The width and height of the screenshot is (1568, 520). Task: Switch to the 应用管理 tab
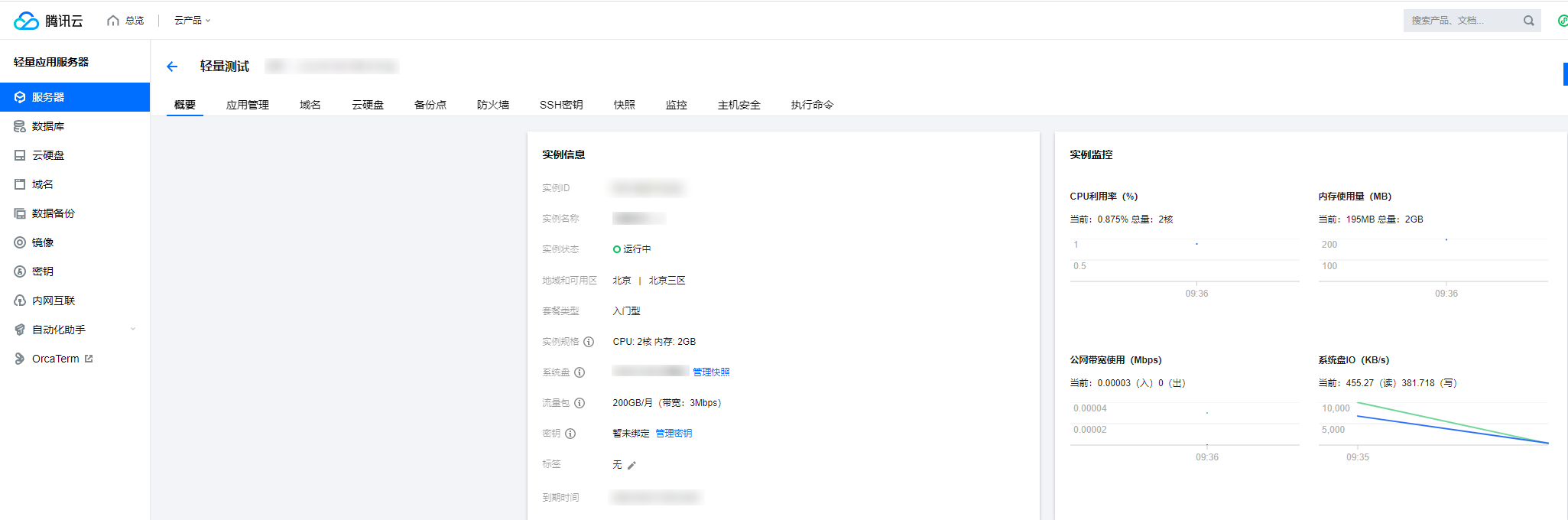(248, 105)
